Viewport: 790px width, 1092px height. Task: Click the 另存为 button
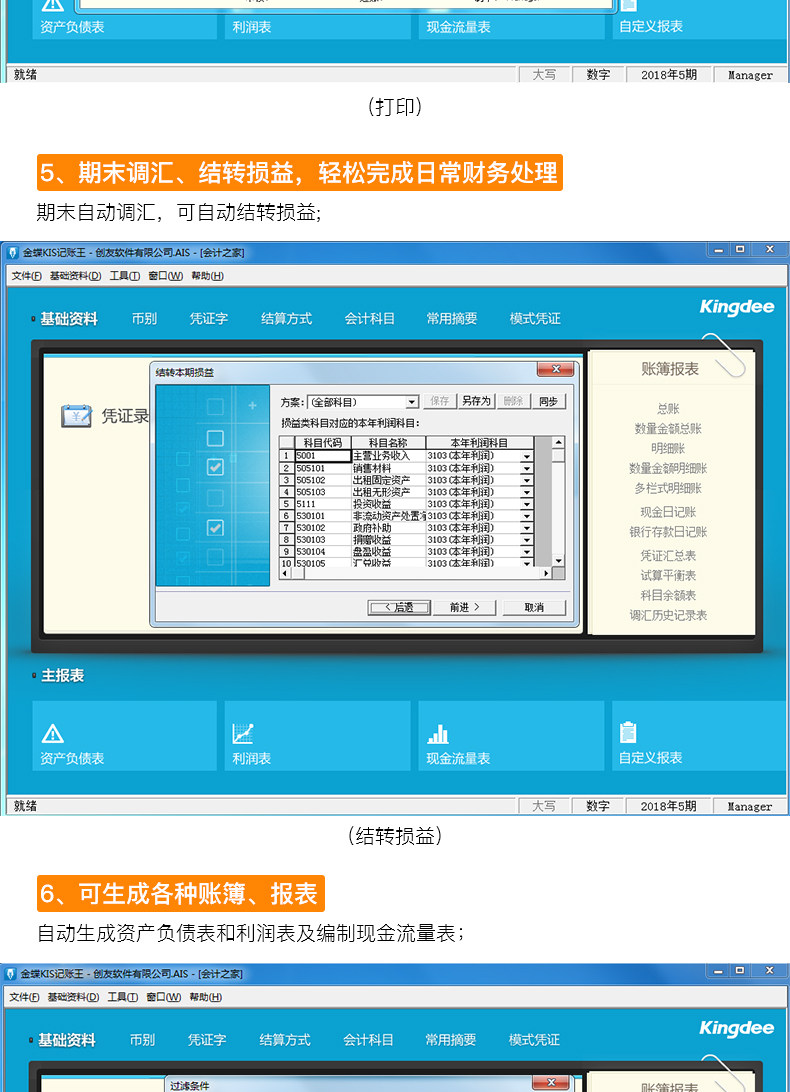point(477,401)
